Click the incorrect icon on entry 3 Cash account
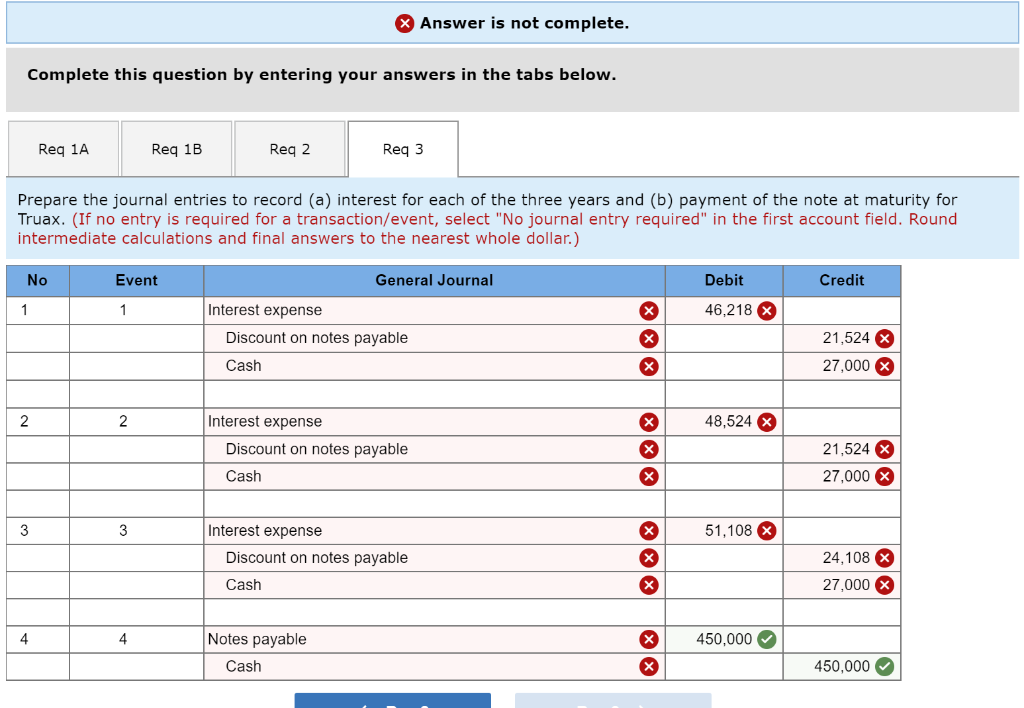This screenshot has width=1024, height=708. [x=648, y=585]
